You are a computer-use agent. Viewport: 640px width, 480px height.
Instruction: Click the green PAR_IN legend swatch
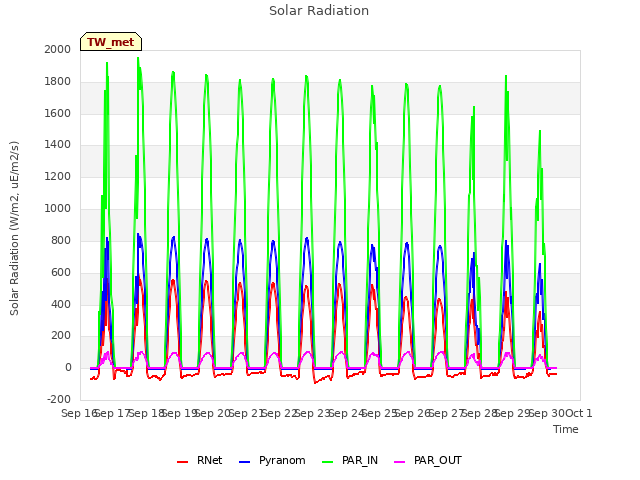tap(327, 462)
